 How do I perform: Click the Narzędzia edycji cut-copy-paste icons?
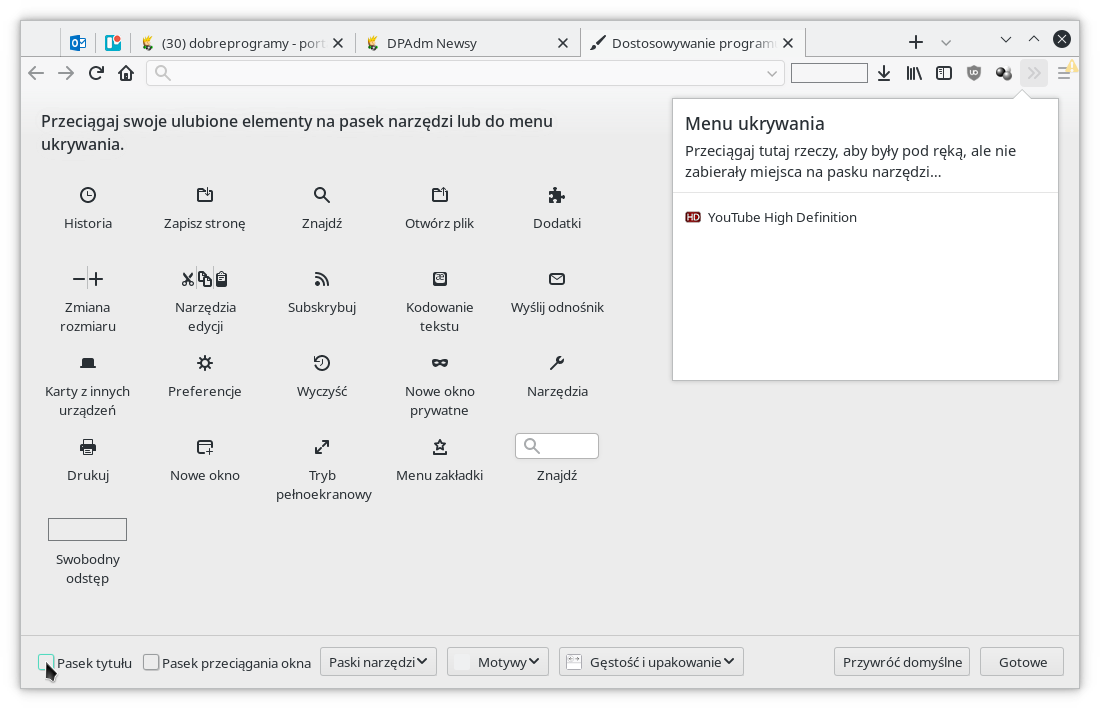click(x=204, y=279)
